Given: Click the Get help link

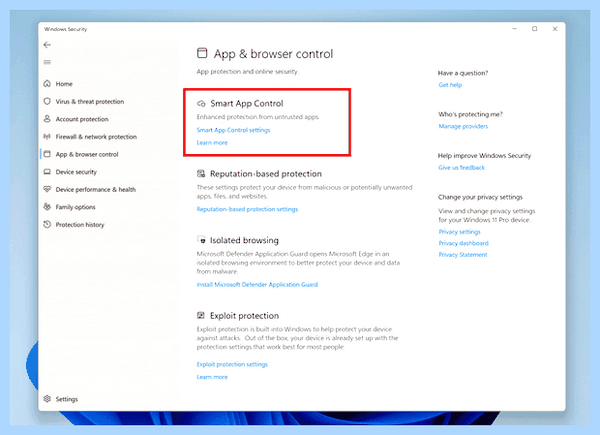Looking at the screenshot, I should [x=450, y=85].
